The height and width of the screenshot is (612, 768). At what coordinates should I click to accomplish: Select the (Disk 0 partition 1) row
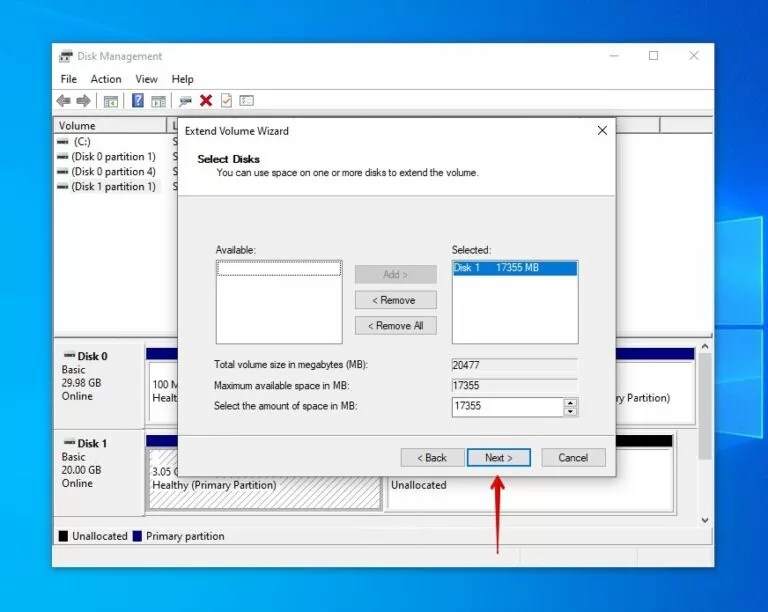tap(111, 157)
